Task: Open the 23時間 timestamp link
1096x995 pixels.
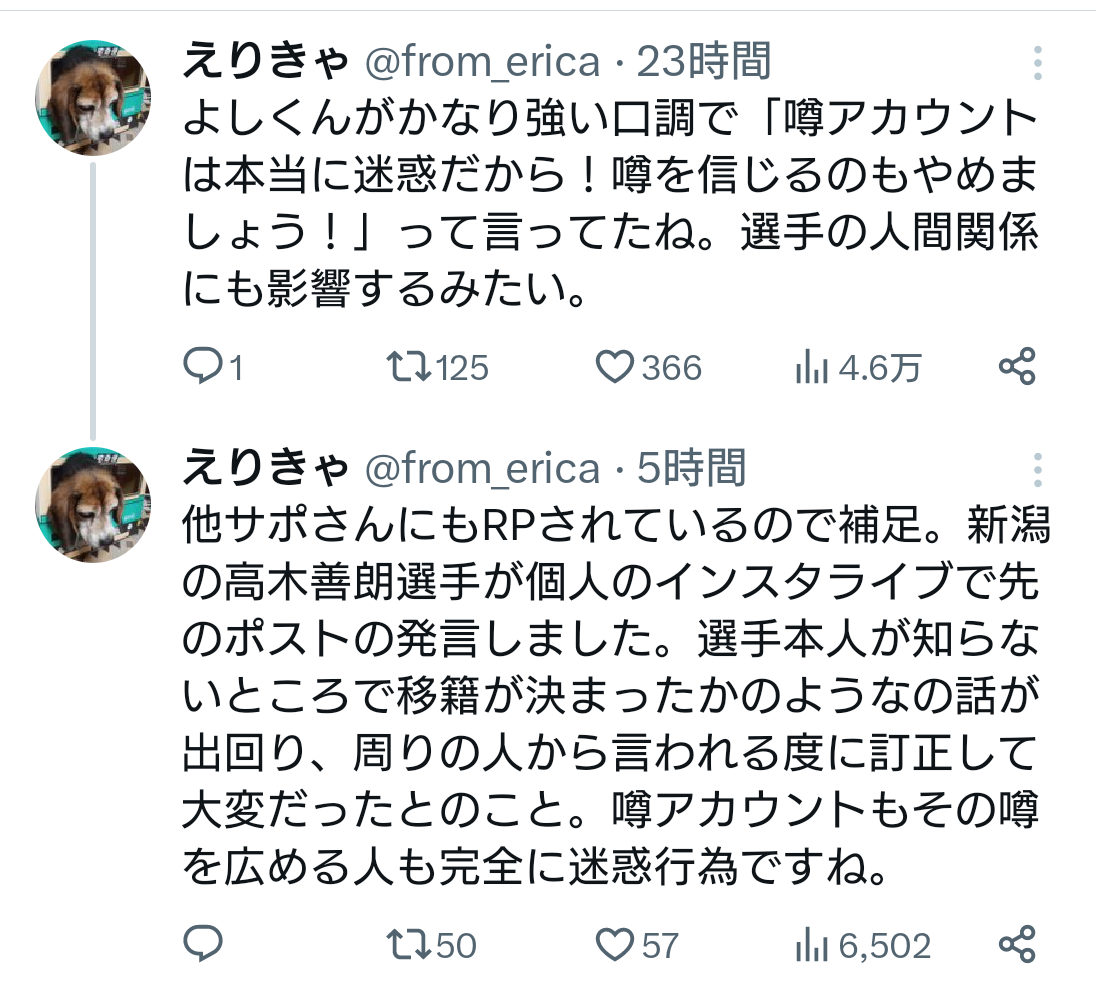Action: point(705,62)
